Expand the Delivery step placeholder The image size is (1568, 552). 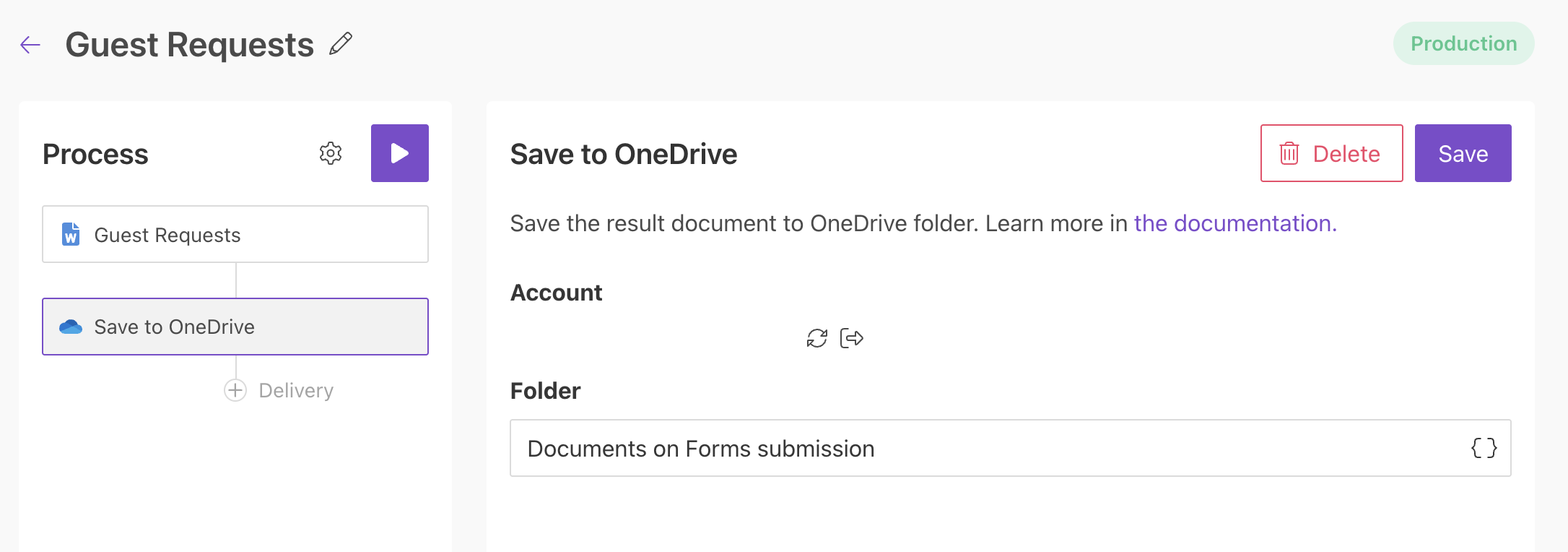pos(295,390)
